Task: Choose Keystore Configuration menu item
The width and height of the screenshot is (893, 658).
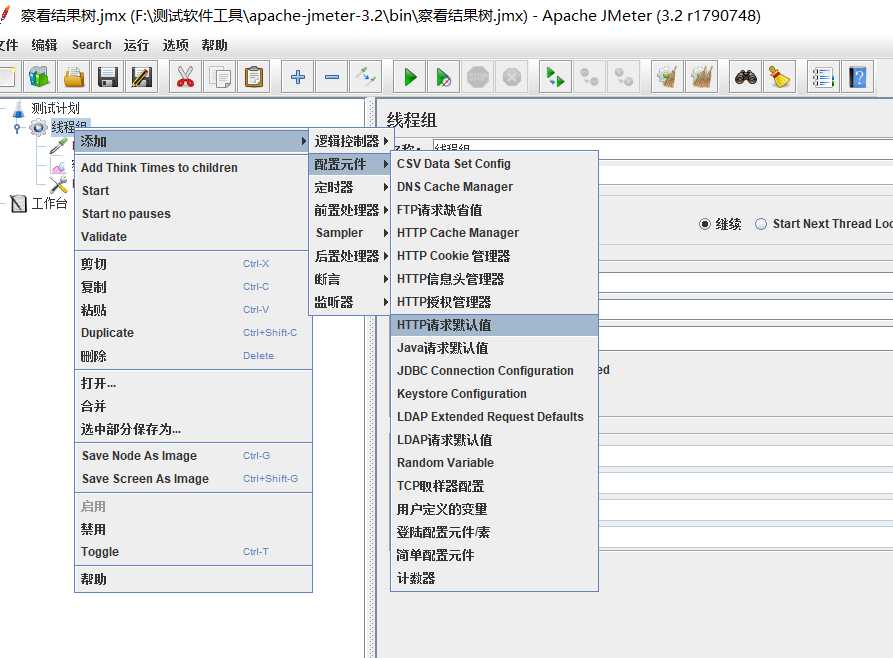Action: click(x=494, y=394)
